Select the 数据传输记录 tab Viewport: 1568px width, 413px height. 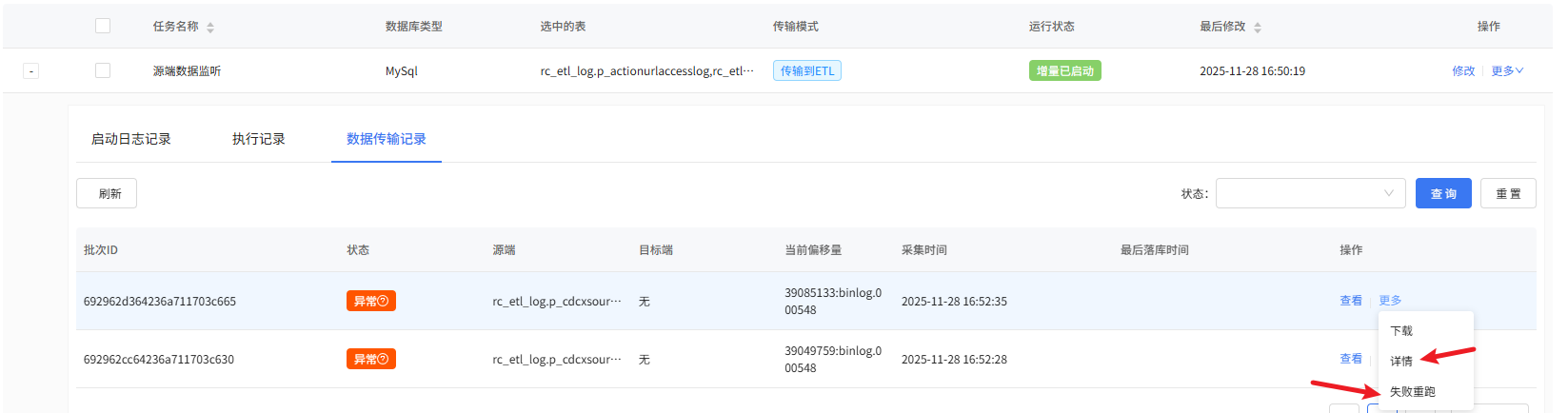tap(387, 139)
